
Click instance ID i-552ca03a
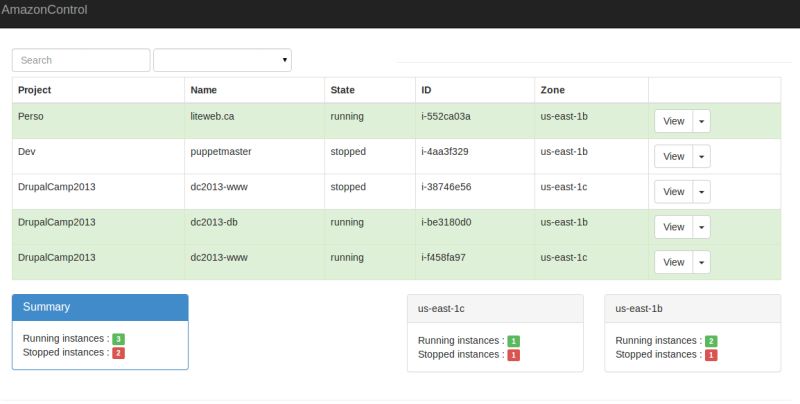point(446,116)
